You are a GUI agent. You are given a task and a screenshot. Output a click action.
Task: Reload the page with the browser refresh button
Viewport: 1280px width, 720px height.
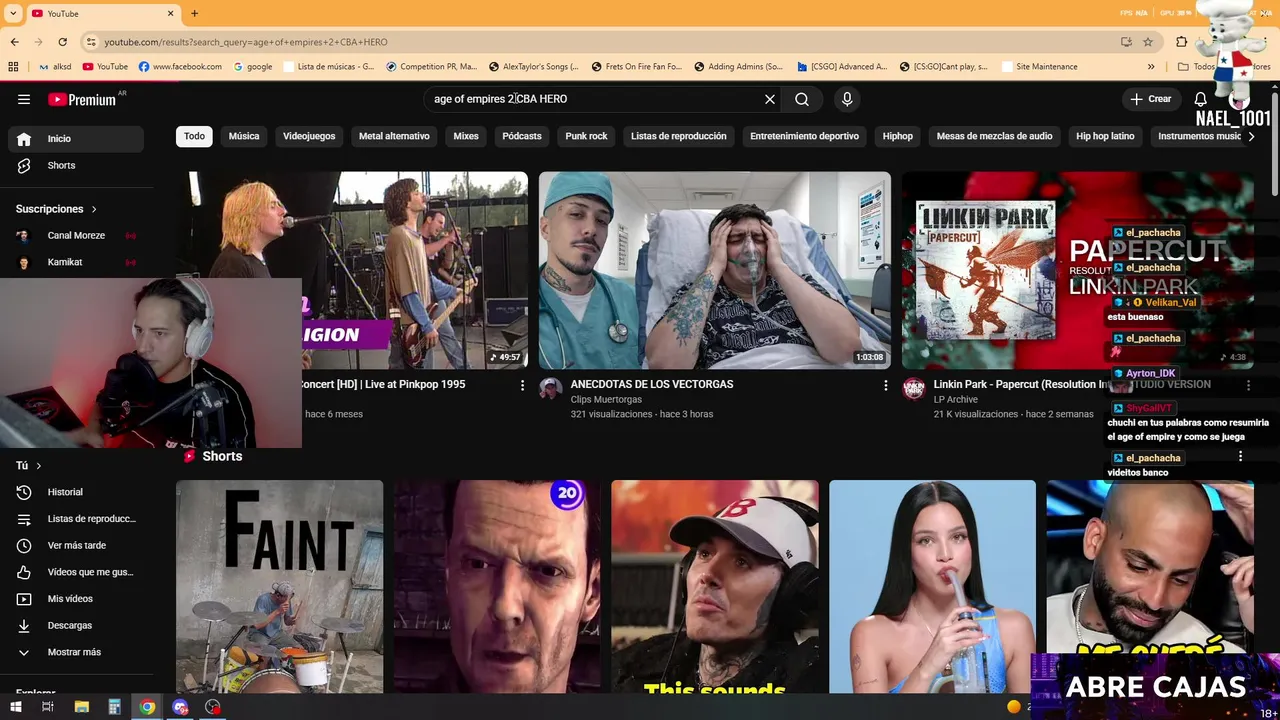pyautogui.click(x=63, y=42)
